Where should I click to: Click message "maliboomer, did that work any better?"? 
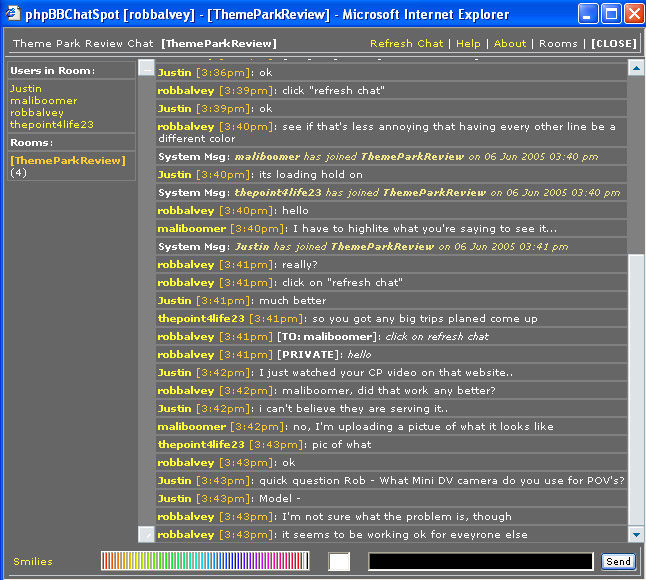coord(391,391)
